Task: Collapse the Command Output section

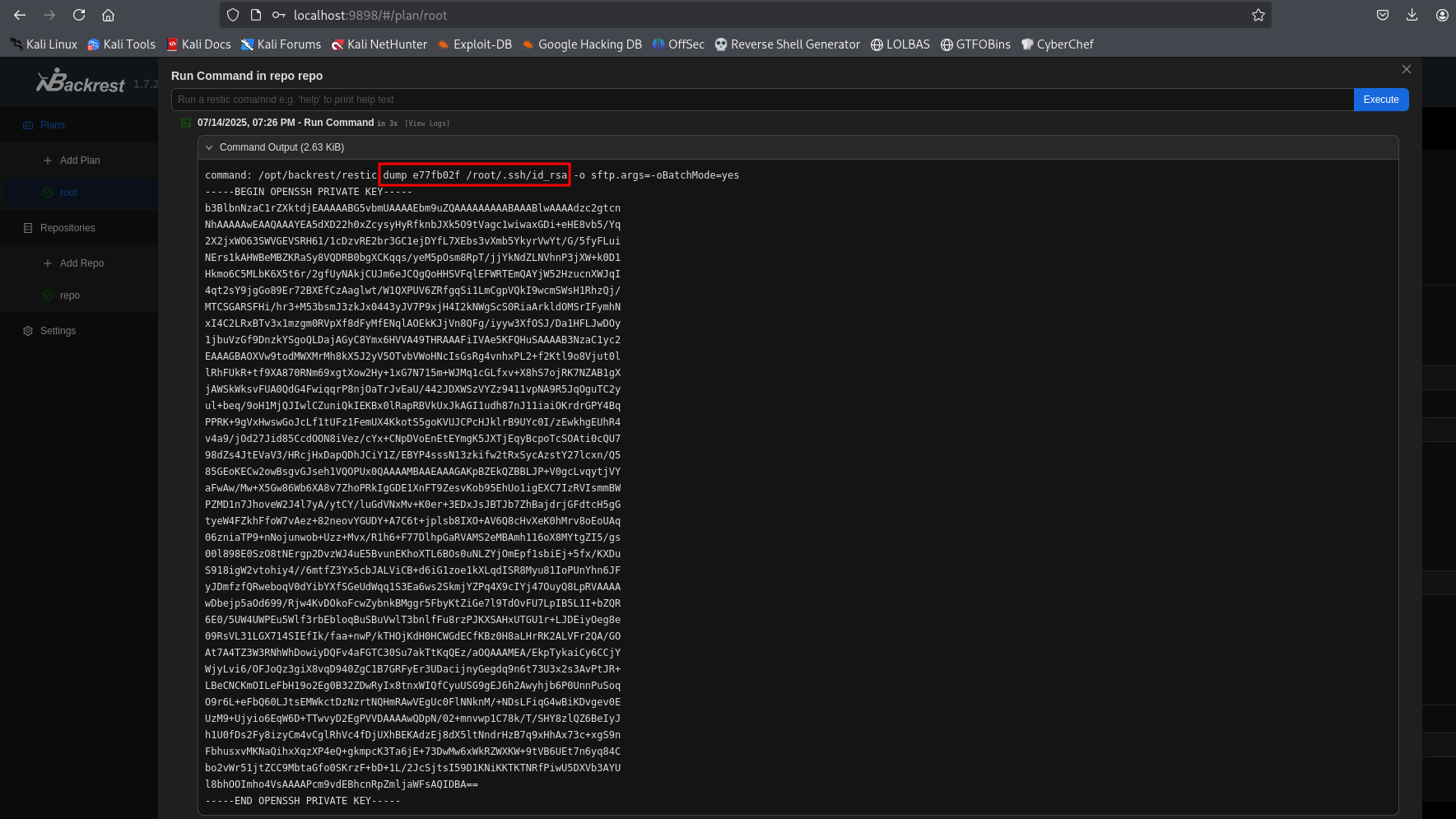Action: [210, 147]
